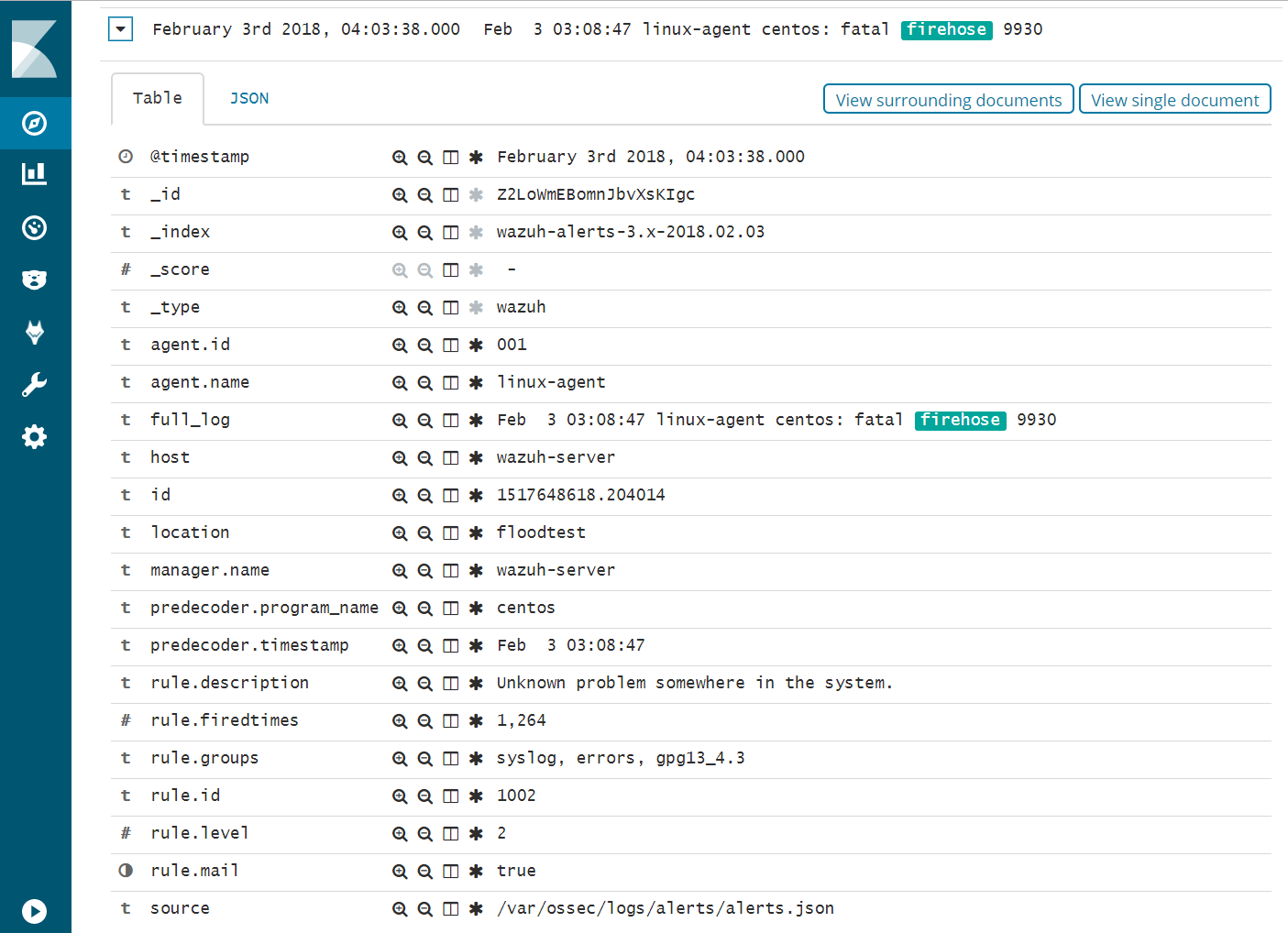
Task: Open Timelion from the sidebar
Action: [x=35, y=280]
